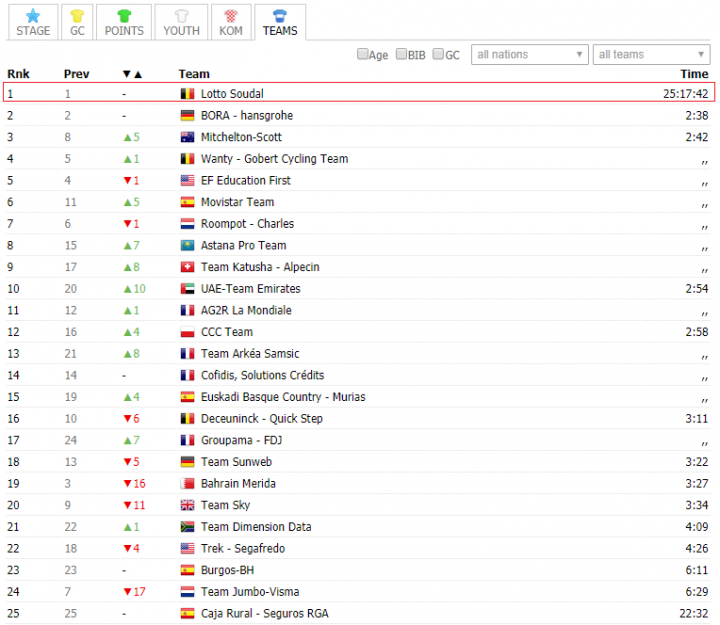Open Cofidis, Solutions Crédits link
Image resolution: width=720 pixels, height=625 pixels.
pos(262,375)
